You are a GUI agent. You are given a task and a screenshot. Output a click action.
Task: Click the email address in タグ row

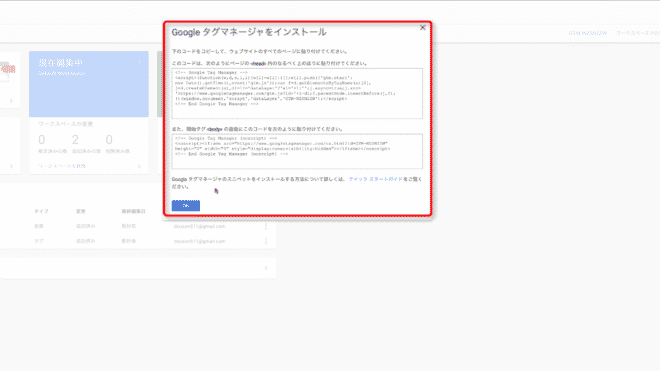(x=200, y=241)
